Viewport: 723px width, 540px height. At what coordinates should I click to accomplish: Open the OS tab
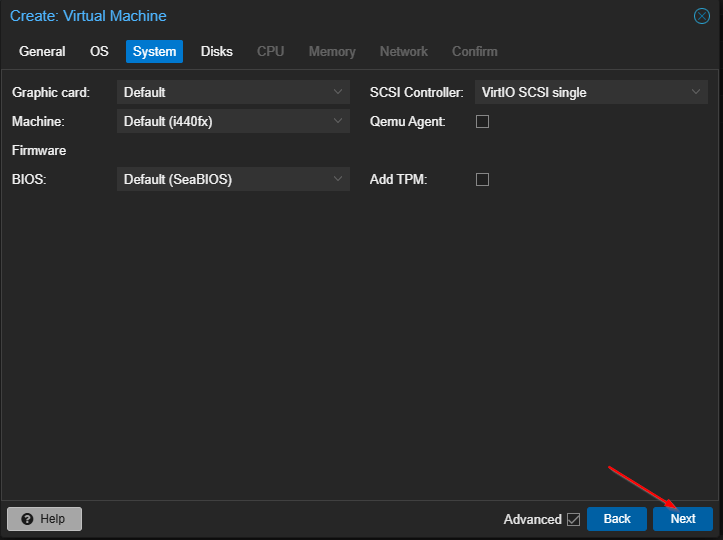point(99,51)
